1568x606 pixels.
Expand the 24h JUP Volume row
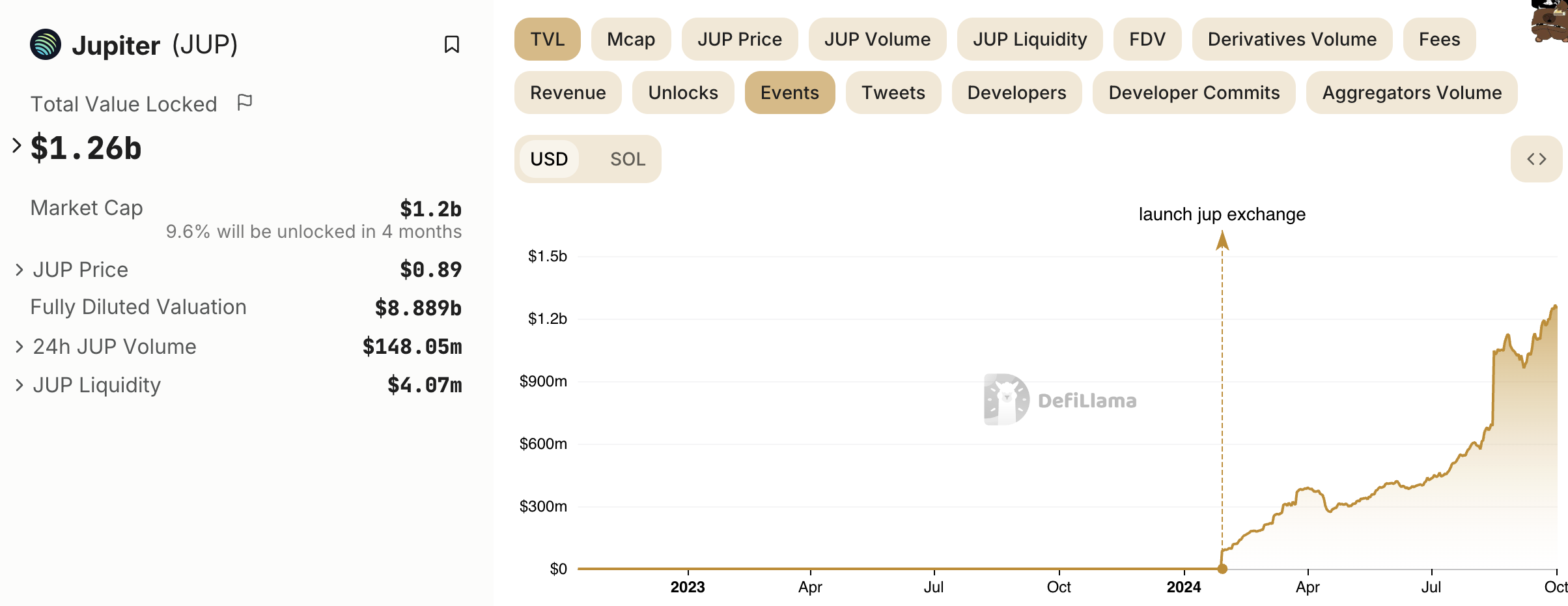tap(20, 347)
